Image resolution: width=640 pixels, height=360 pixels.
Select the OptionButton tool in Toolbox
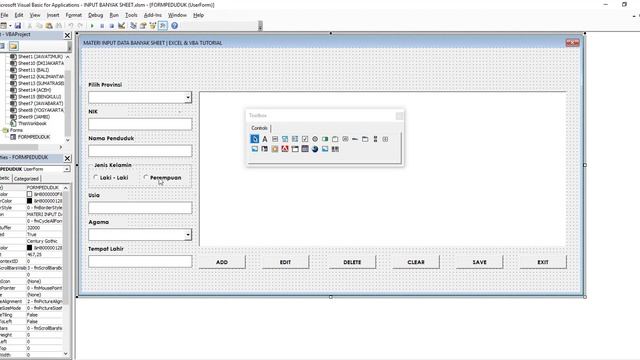315,139
